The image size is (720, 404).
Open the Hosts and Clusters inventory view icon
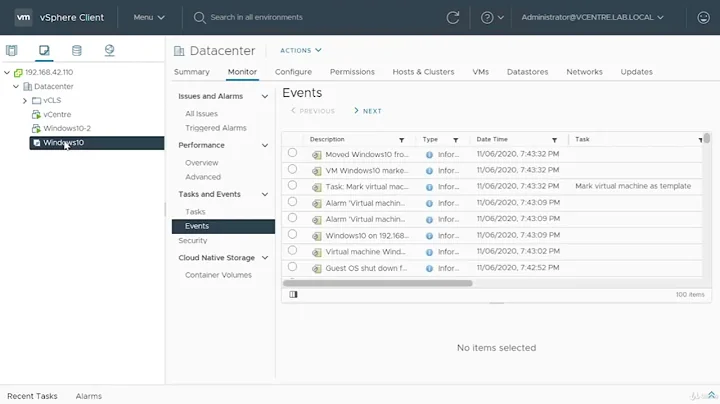click(11, 50)
